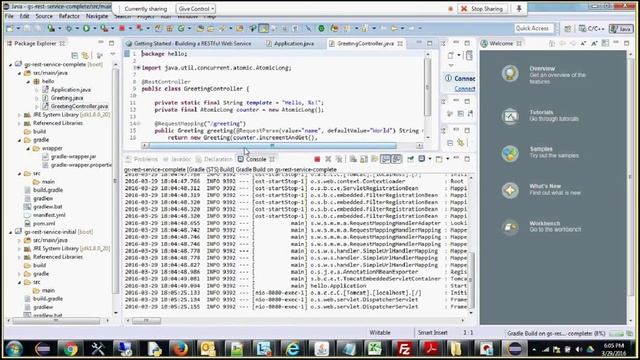
Task: Open Firefox from the taskbar
Action: pos(180,349)
